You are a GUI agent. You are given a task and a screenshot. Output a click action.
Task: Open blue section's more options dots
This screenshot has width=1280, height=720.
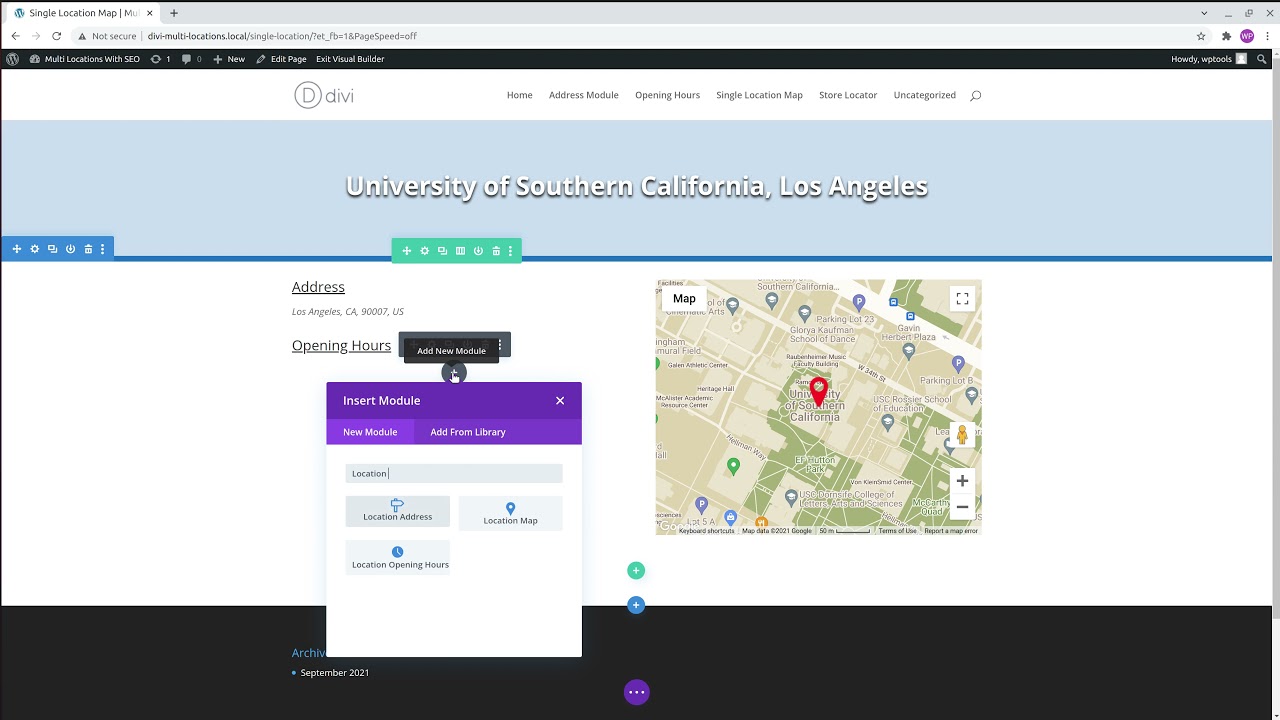(103, 249)
